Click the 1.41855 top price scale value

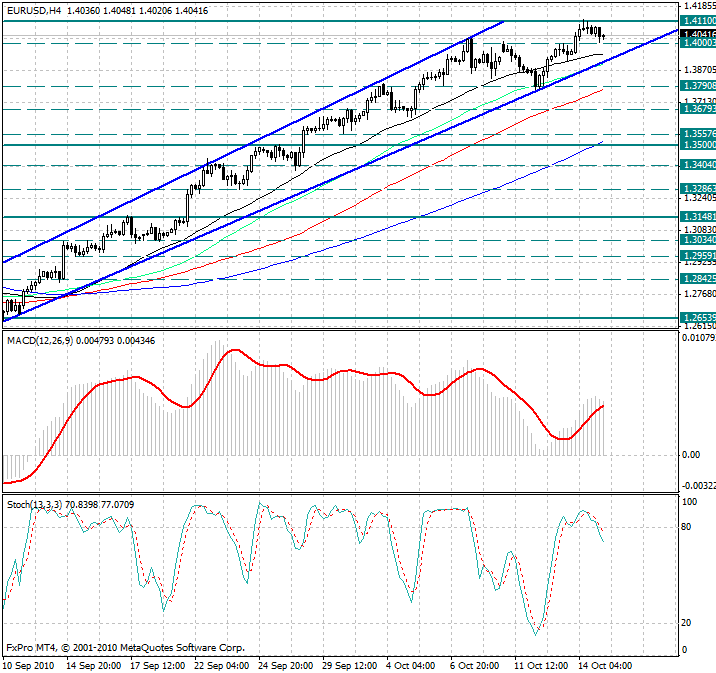tap(700, 6)
